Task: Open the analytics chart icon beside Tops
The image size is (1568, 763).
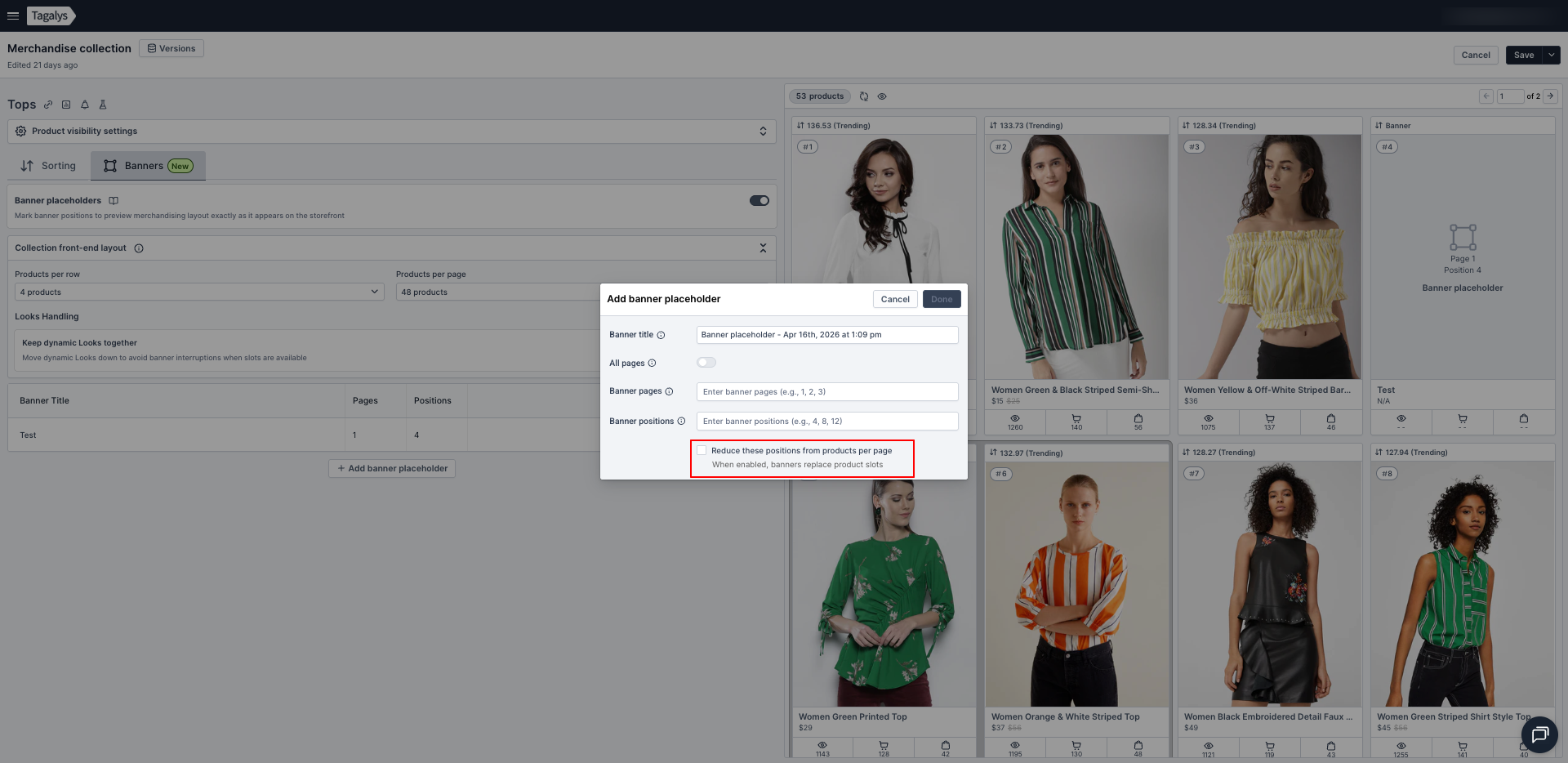Action: tap(66, 105)
